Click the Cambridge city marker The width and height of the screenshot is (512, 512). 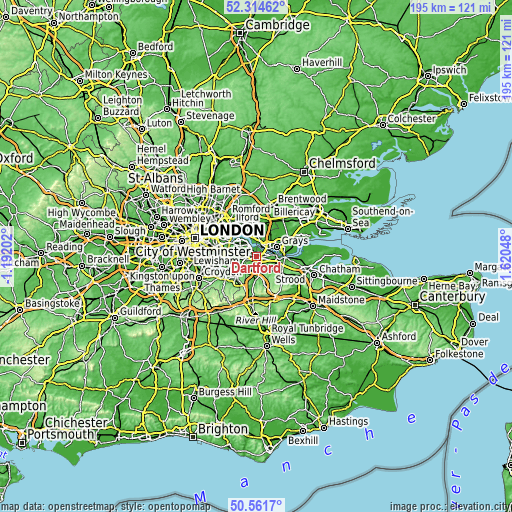tap(240, 33)
